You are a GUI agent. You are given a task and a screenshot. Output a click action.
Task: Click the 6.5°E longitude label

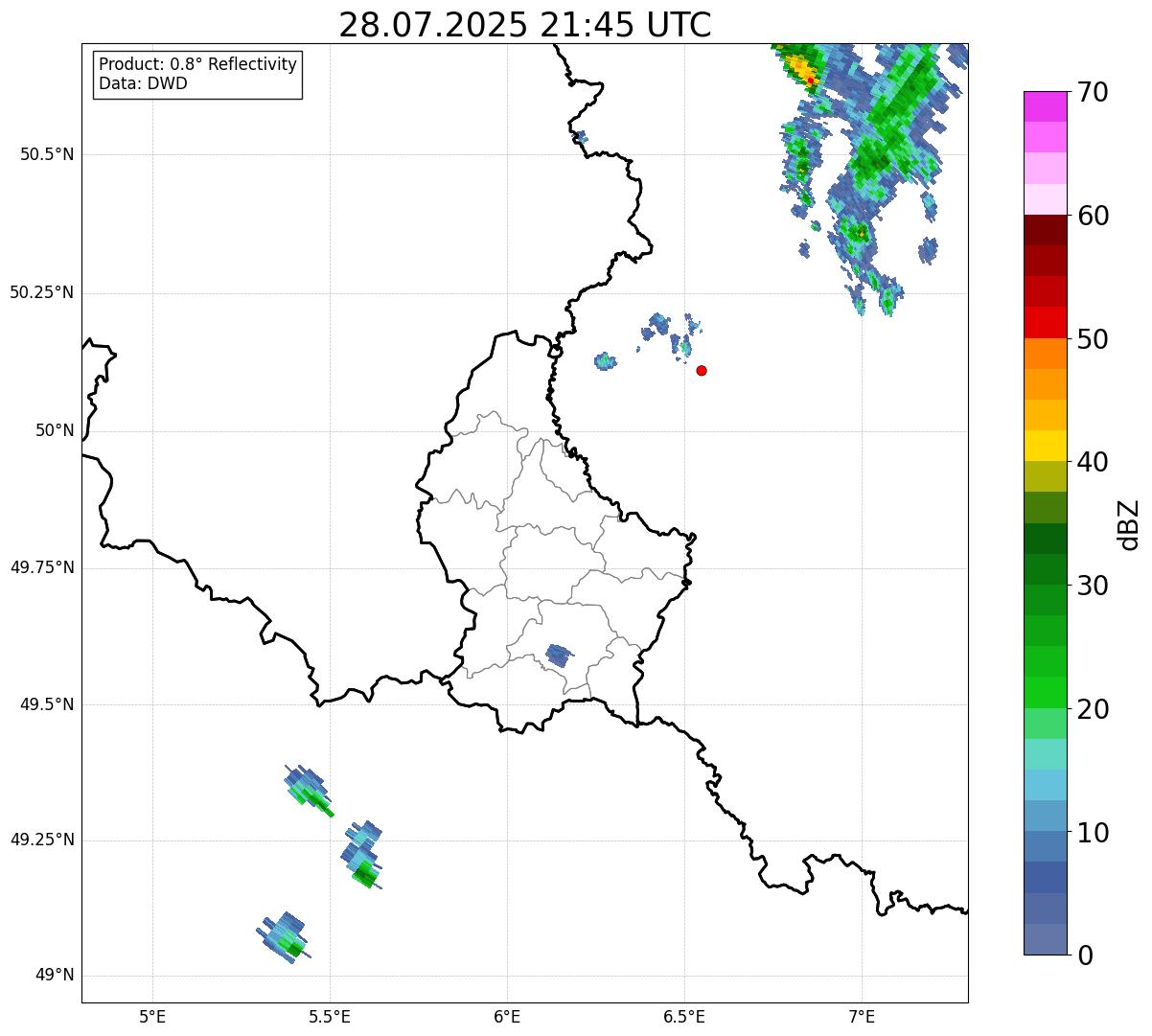(684, 1016)
